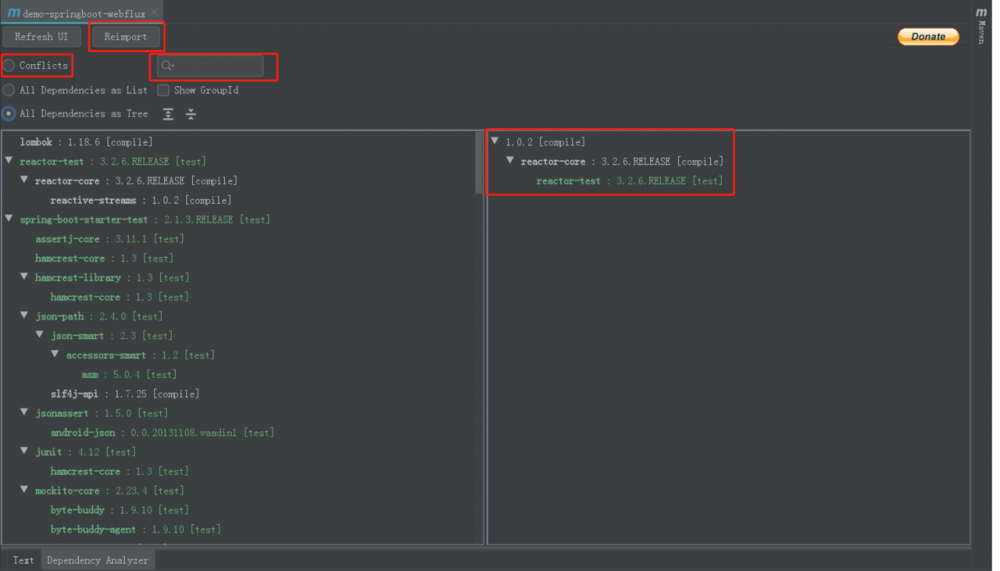Enable the Show GroupId checkbox
This screenshot has height=571, width=1000.
pyautogui.click(x=164, y=90)
